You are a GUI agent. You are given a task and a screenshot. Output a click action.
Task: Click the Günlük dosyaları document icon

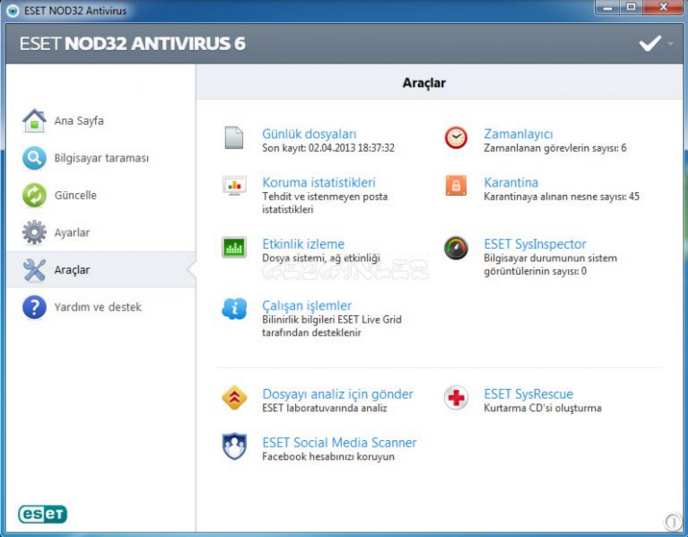(234, 138)
